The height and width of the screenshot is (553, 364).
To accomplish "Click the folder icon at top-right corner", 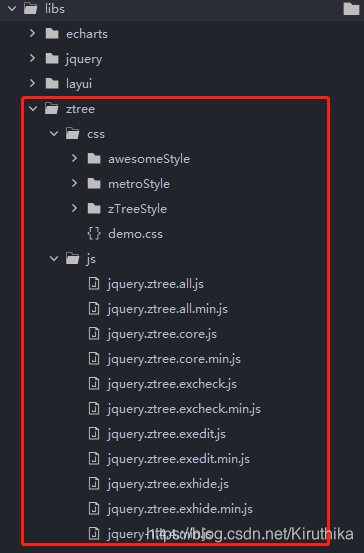I will (x=351, y=8).
